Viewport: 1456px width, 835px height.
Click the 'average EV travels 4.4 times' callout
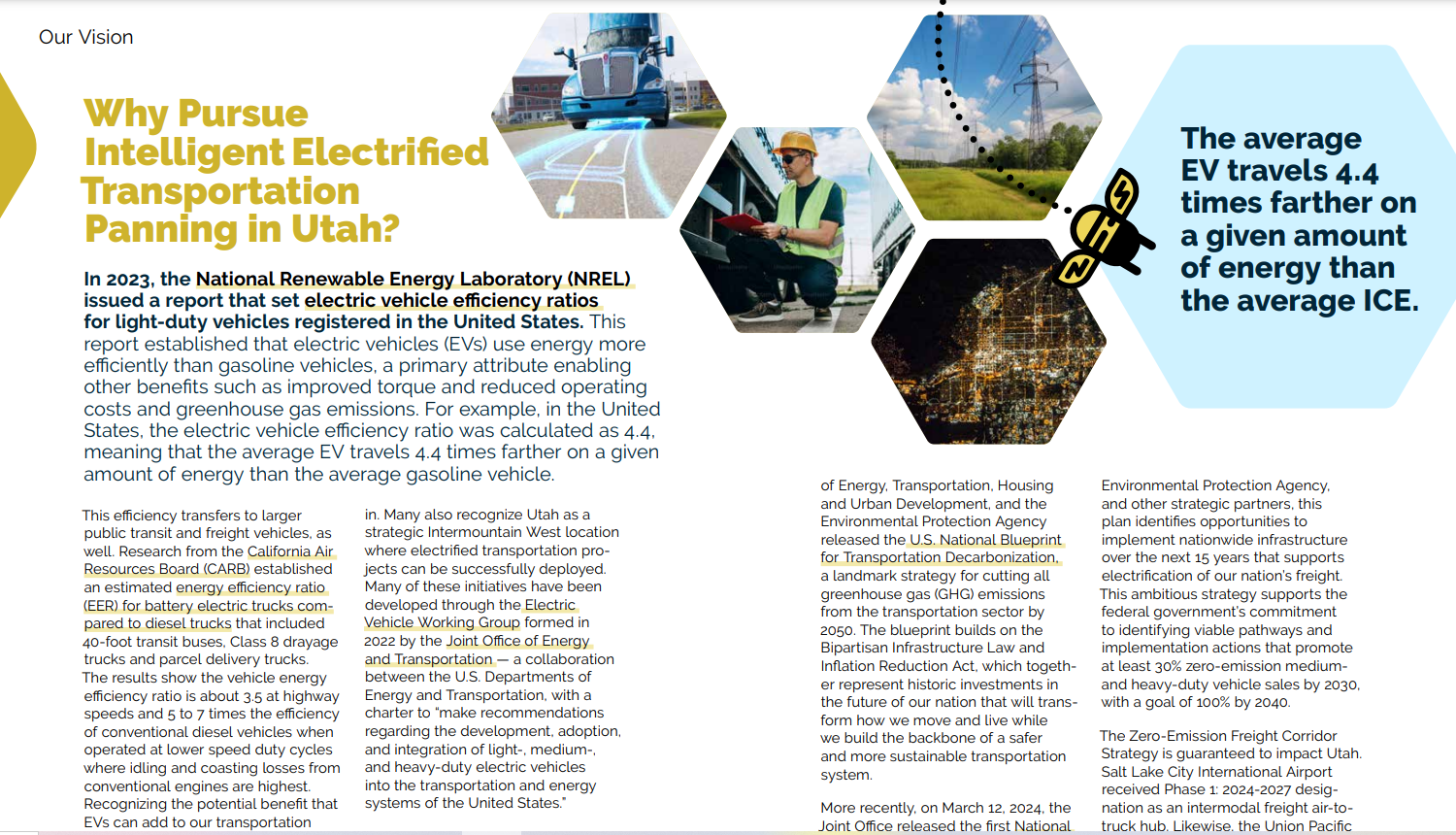pyautogui.click(x=1299, y=219)
